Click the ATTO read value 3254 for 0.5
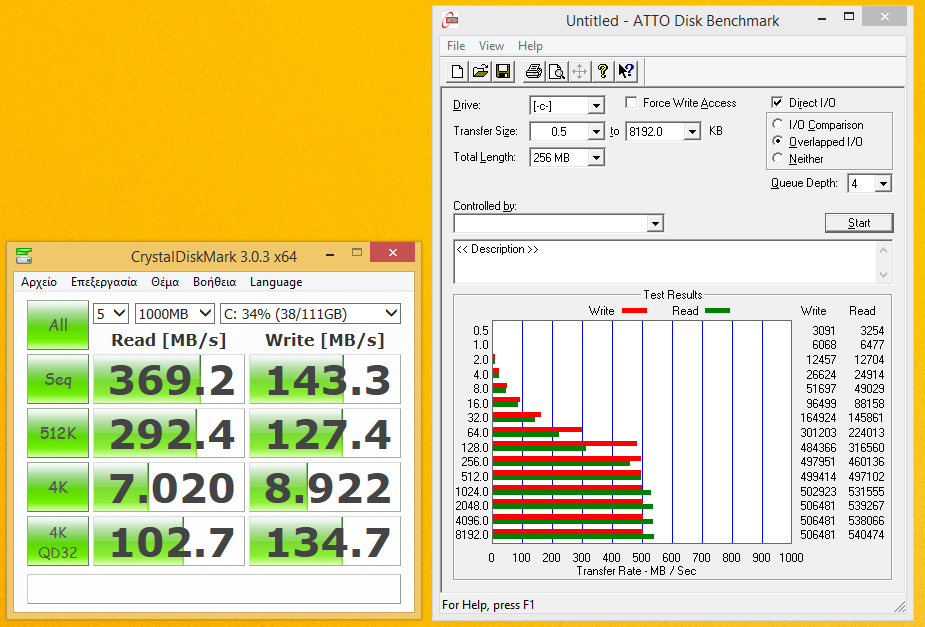925x627 pixels. pos(872,330)
